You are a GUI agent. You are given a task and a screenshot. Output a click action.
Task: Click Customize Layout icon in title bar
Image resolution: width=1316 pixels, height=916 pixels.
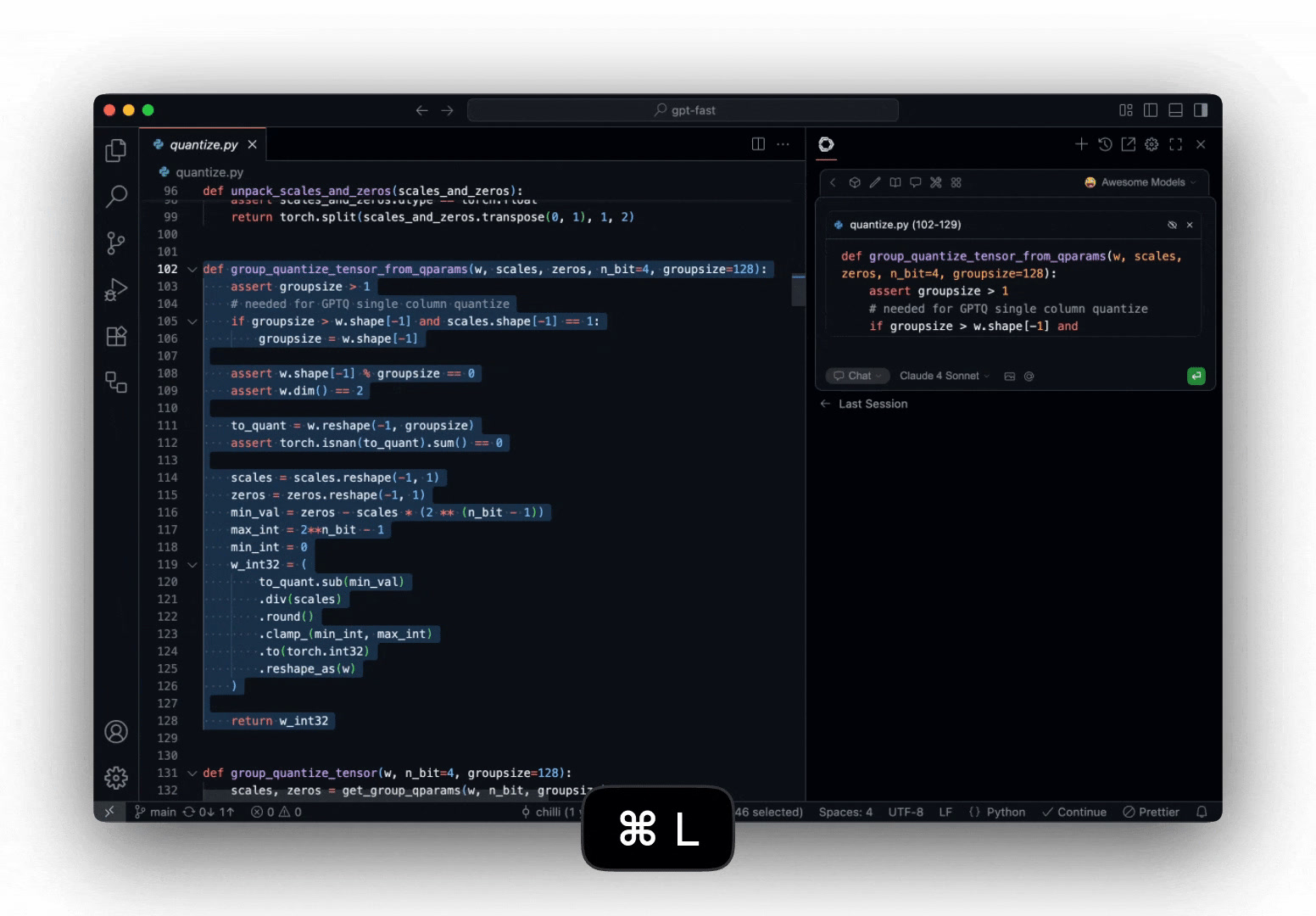(x=1126, y=110)
